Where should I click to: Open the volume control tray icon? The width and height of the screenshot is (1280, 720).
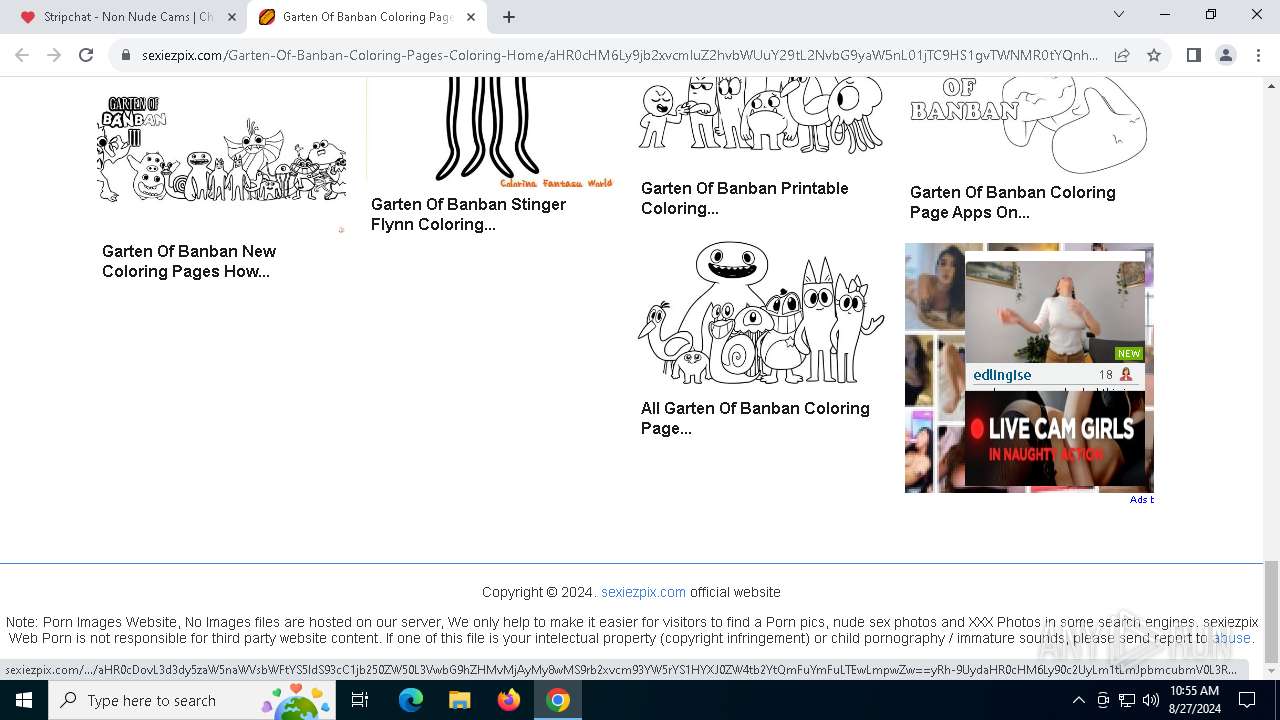coord(1151,700)
